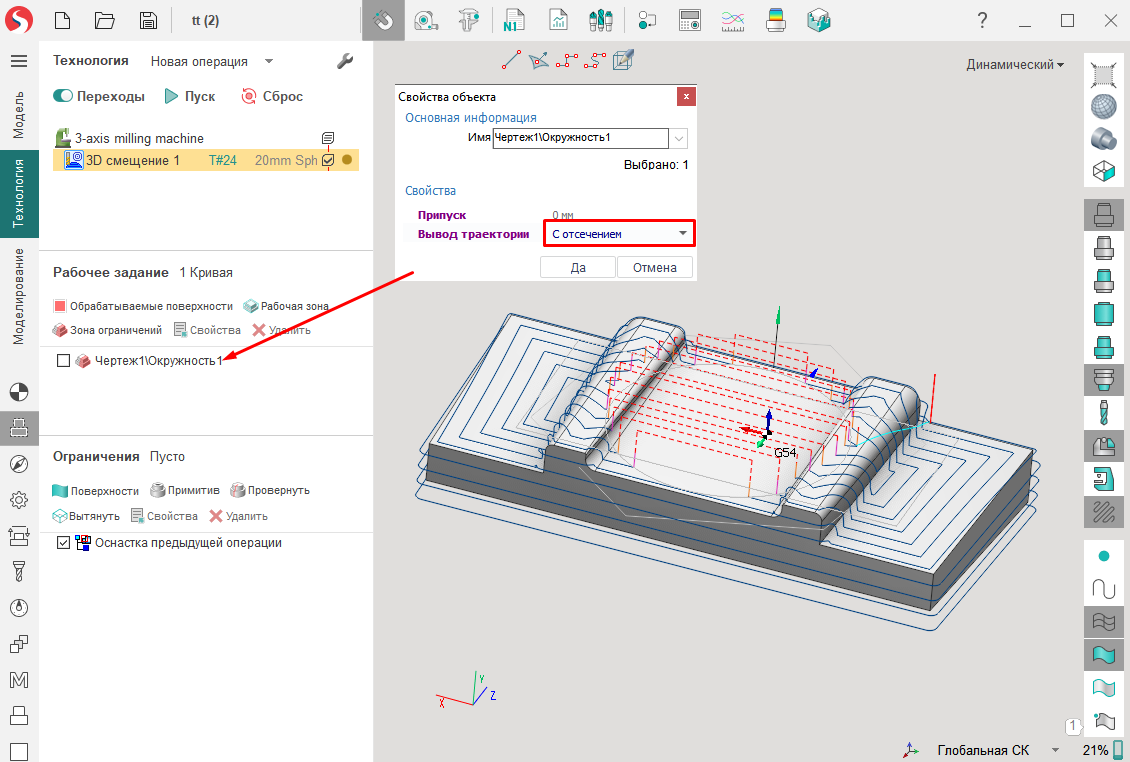Screen dimensions: 1130x762
Task: Click the Да button
Action: [578, 267]
